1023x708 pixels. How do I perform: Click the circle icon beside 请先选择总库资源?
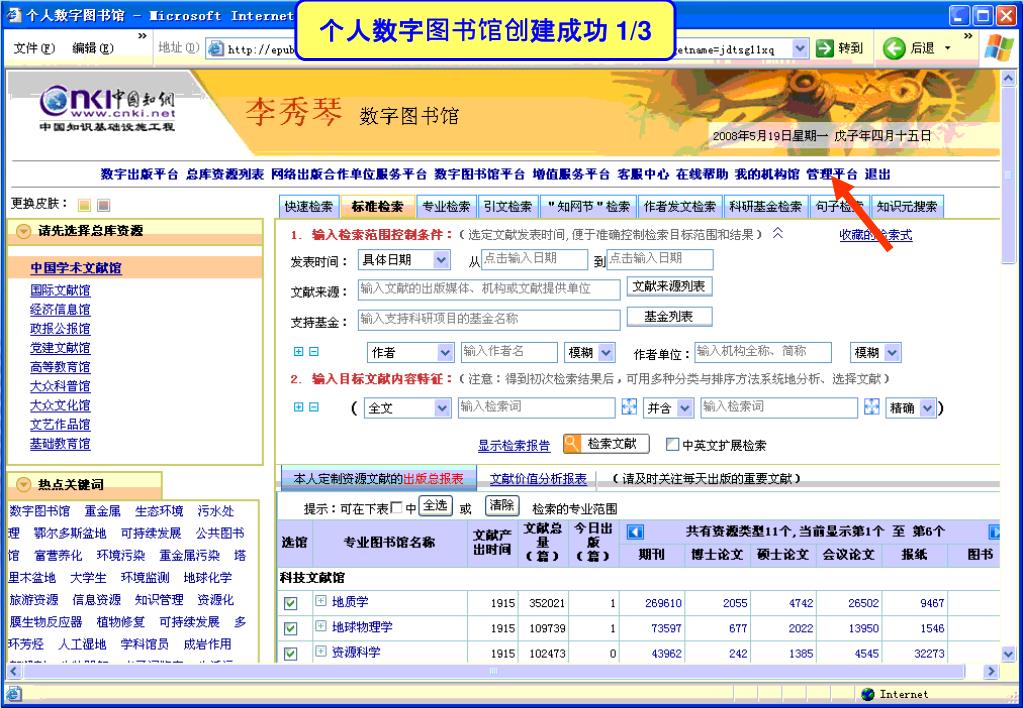click(23, 231)
